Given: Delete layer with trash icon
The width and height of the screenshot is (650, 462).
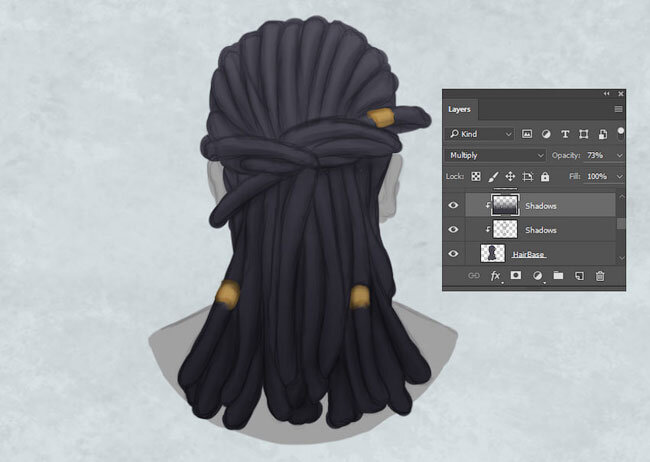Looking at the screenshot, I should [x=600, y=276].
